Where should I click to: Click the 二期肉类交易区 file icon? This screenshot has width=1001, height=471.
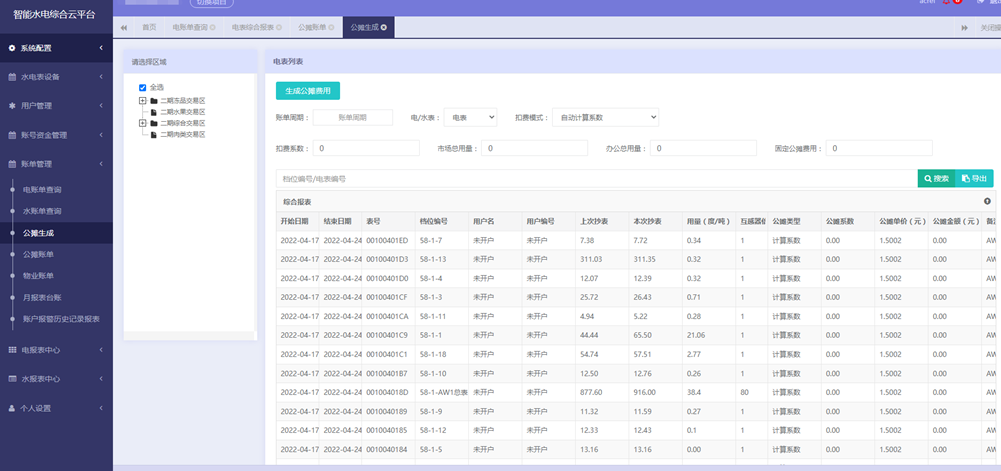[x=154, y=135]
